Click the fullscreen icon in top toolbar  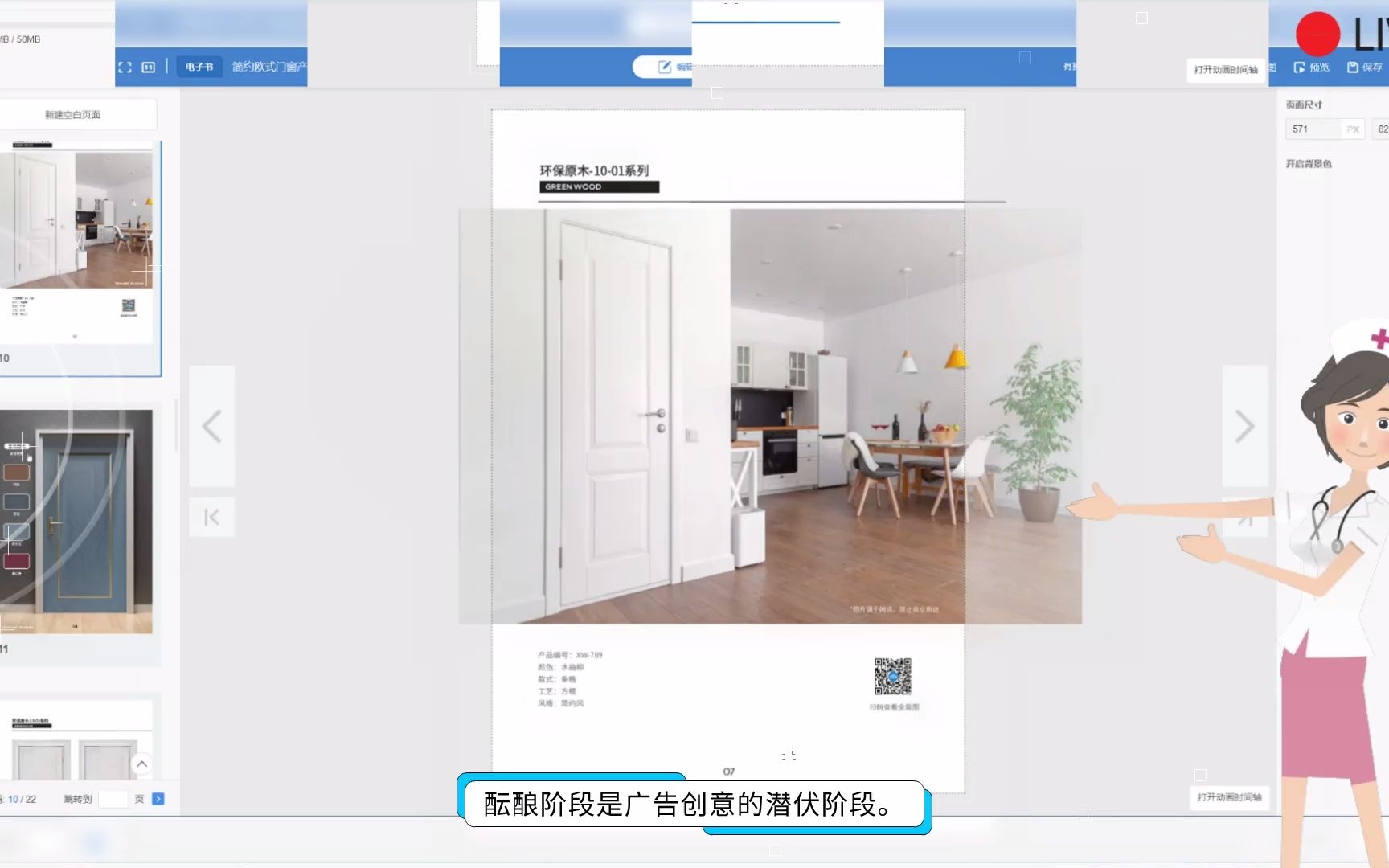125,67
